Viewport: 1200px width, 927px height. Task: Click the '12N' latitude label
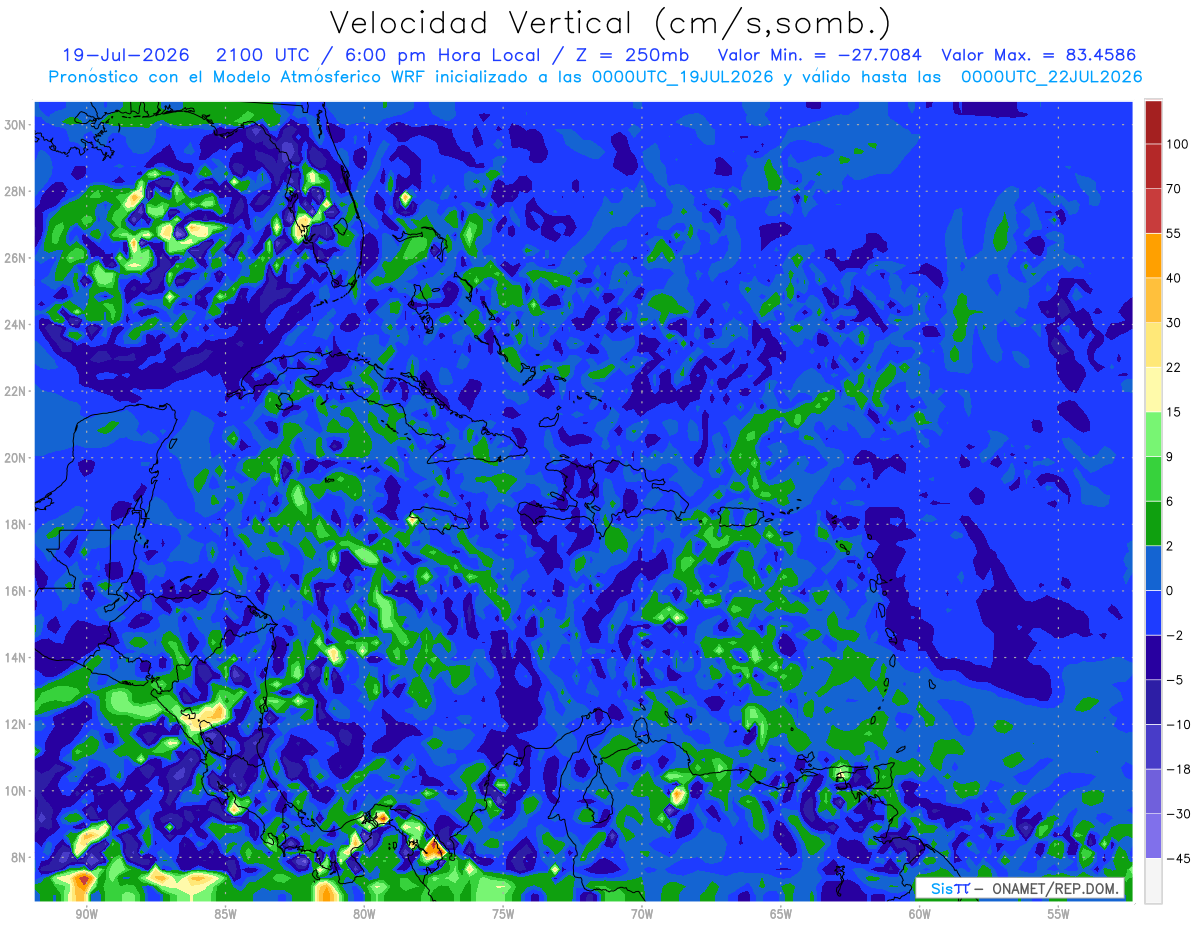[x=17, y=724]
